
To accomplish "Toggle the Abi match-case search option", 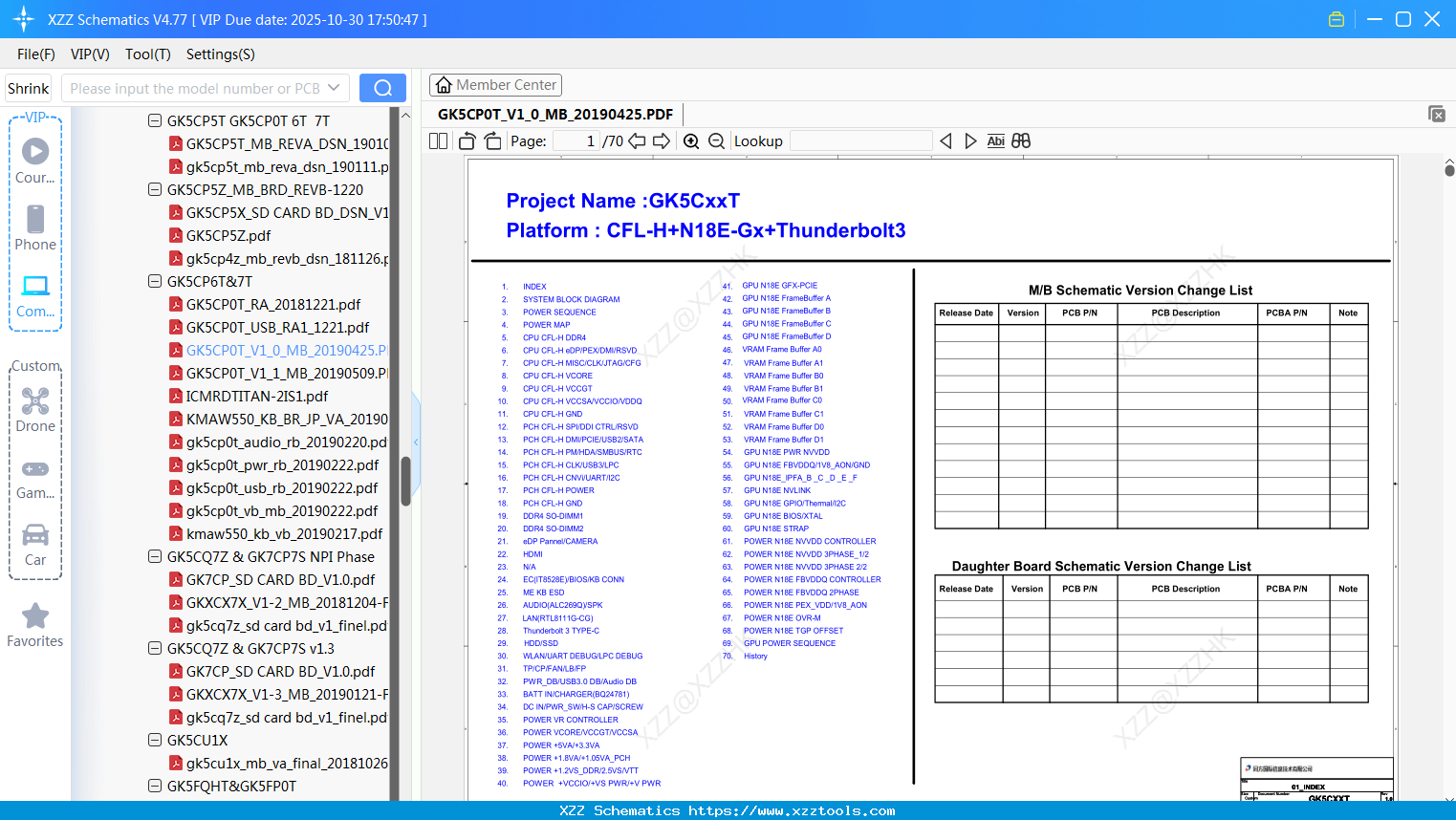I will click(996, 141).
